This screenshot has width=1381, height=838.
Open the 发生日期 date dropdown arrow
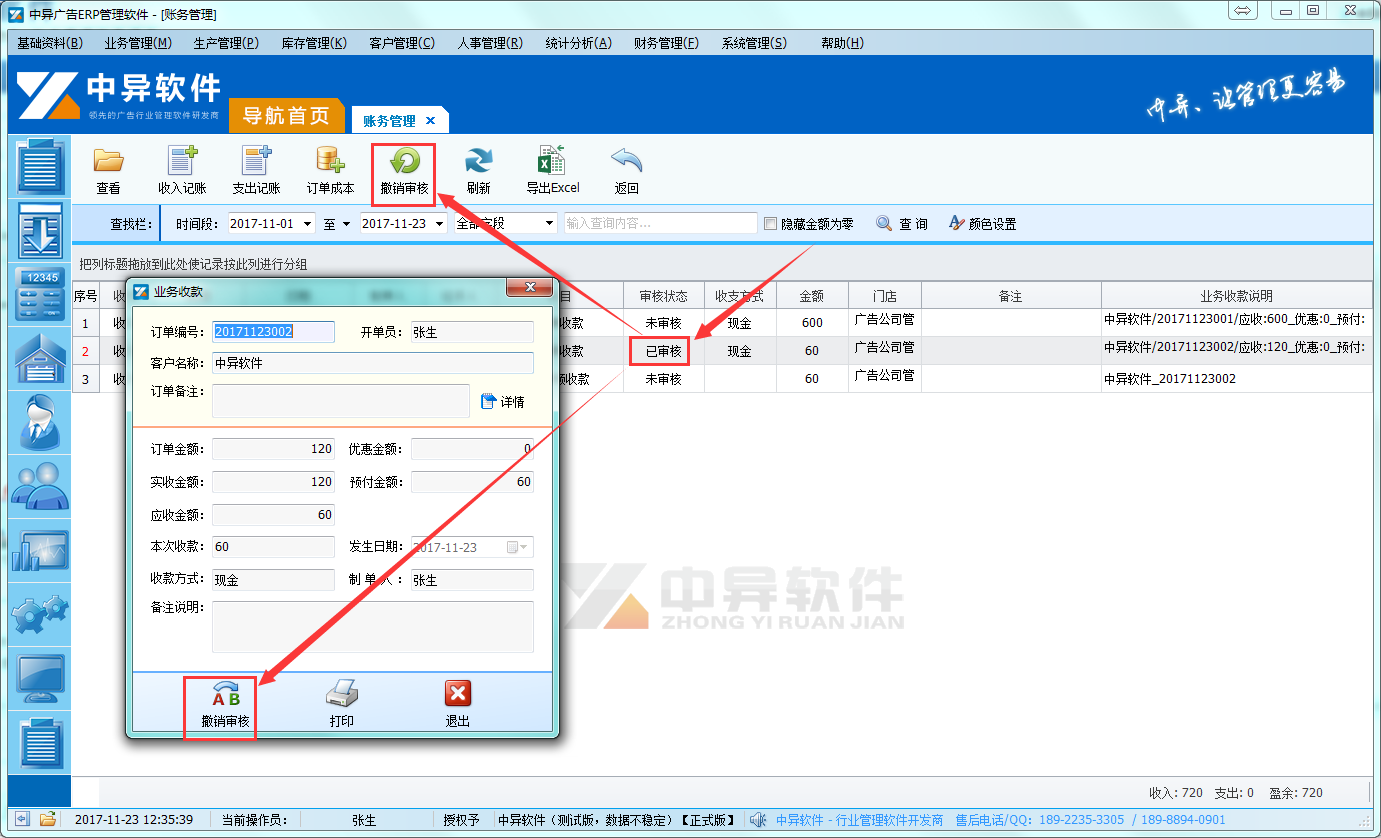coord(526,547)
